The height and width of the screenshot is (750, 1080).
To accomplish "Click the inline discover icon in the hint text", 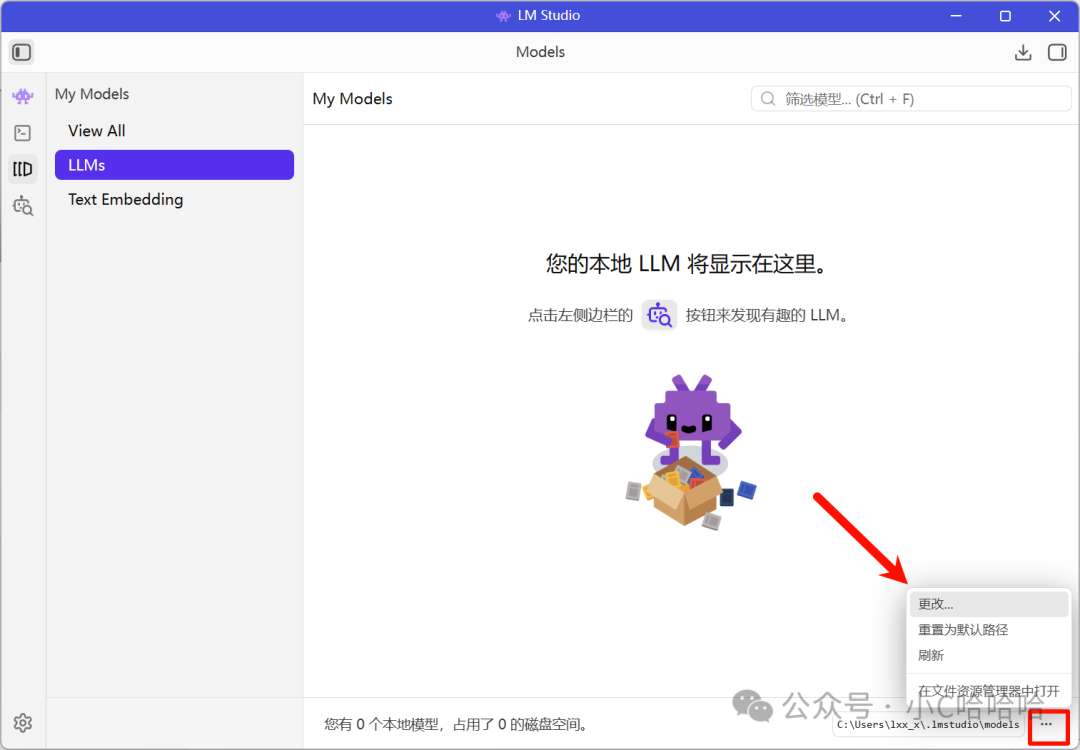I will coord(659,315).
